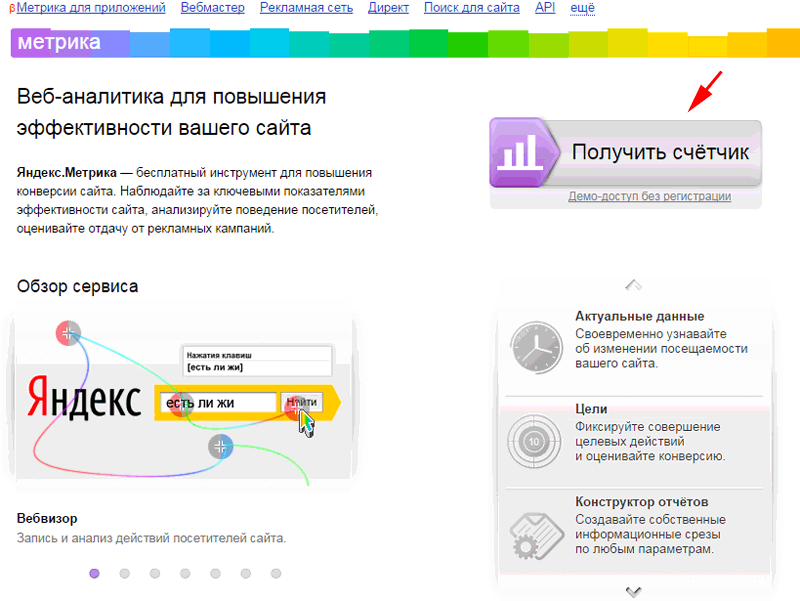The height and width of the screenshot is (601, 800).
Task: Select the first purple carousel dot
Action: click(x=95, y=574)
